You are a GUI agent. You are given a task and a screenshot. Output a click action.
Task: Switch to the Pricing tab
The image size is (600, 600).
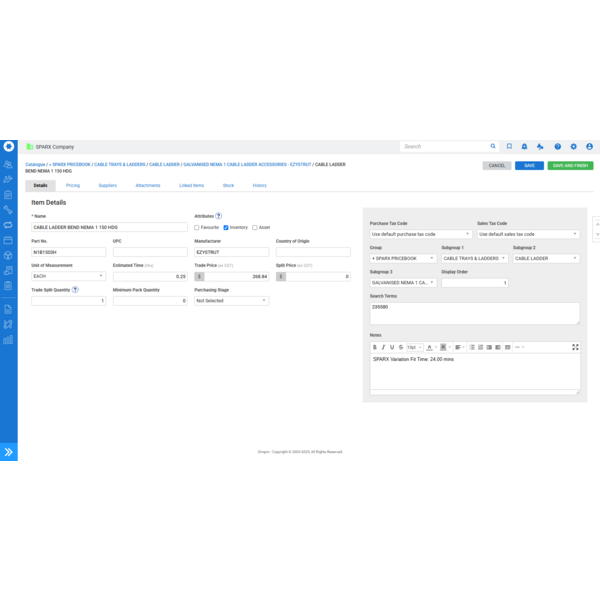73,185
